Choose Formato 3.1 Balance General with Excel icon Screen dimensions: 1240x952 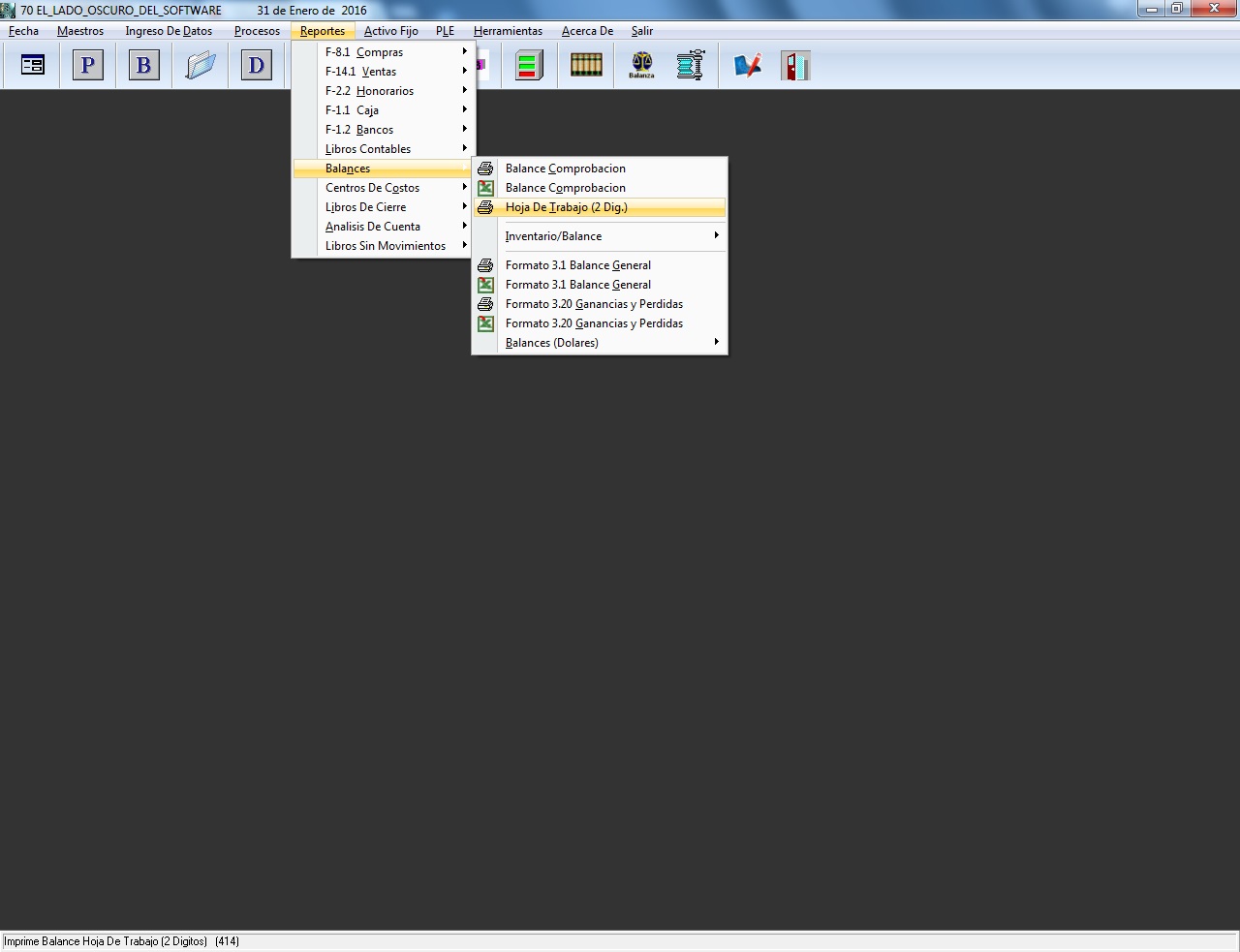(578, 285)
